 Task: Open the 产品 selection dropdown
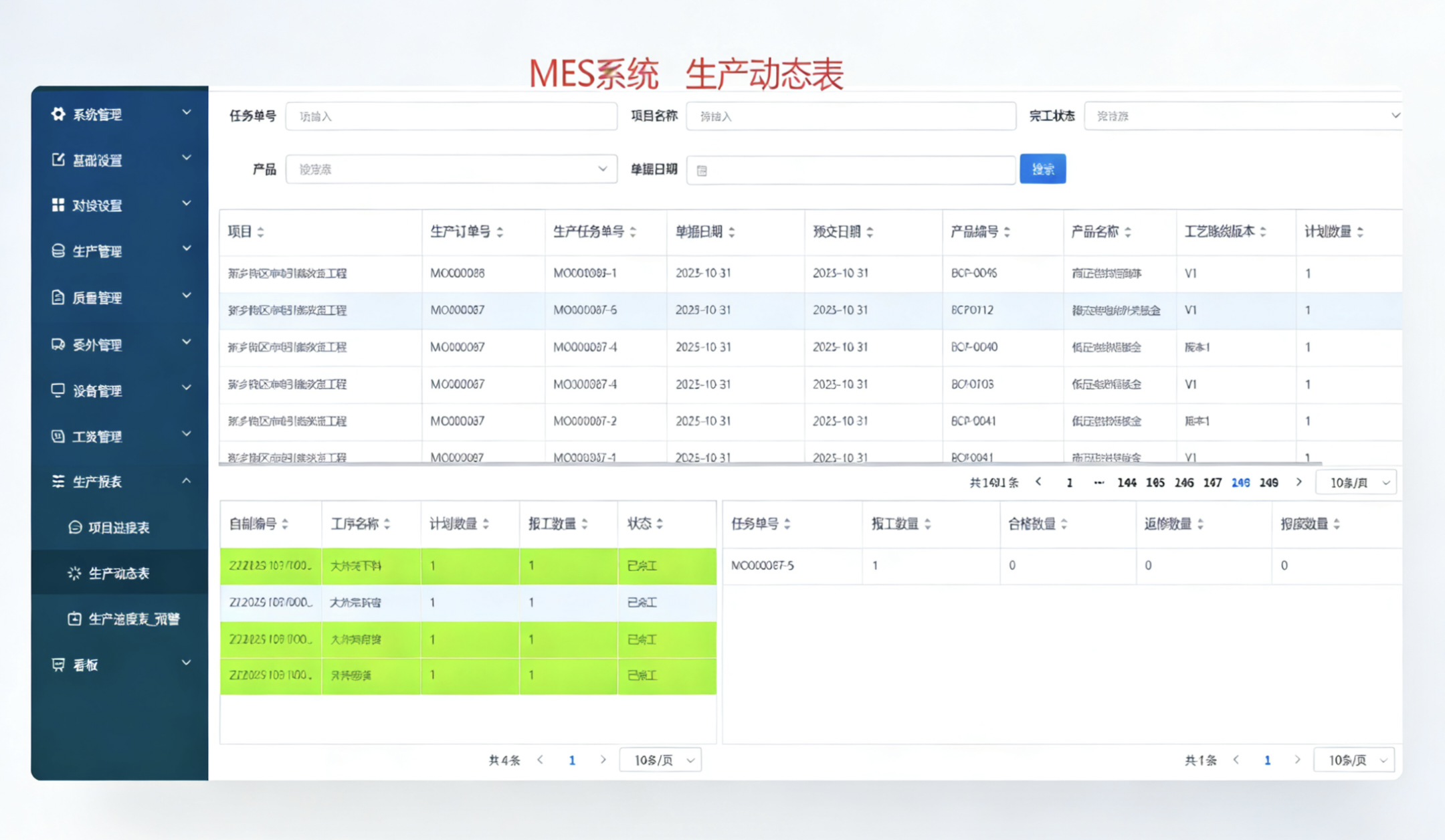[451, 169]
